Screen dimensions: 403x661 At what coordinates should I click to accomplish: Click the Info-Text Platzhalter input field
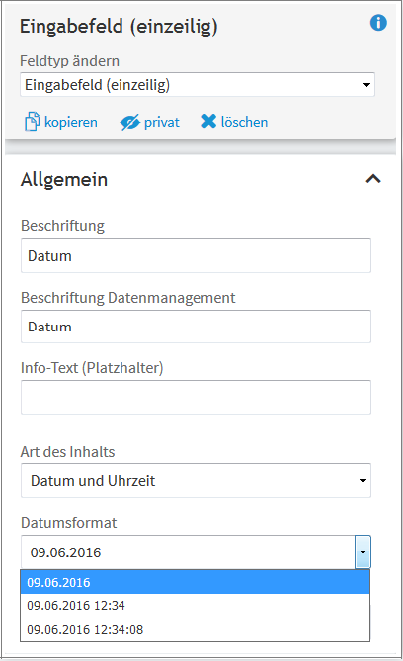(x=196, y=398)
